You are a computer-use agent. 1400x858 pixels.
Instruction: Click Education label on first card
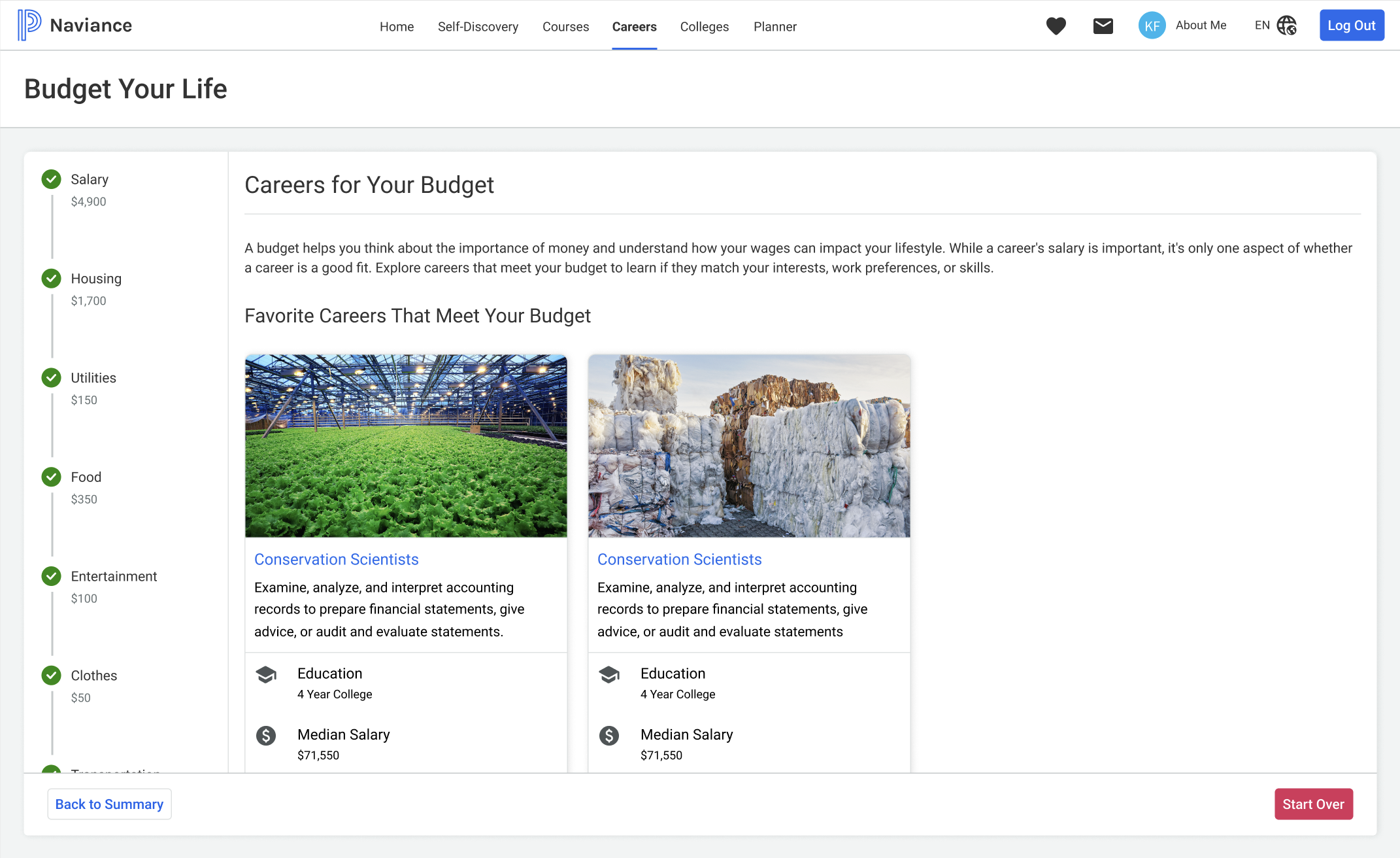329,674
